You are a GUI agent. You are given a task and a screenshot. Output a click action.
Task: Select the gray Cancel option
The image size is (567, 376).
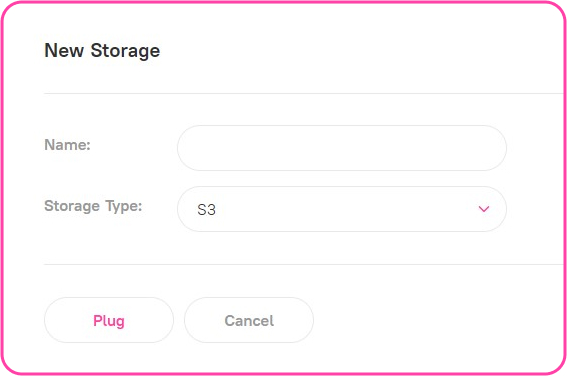click(x=249, y=320)
